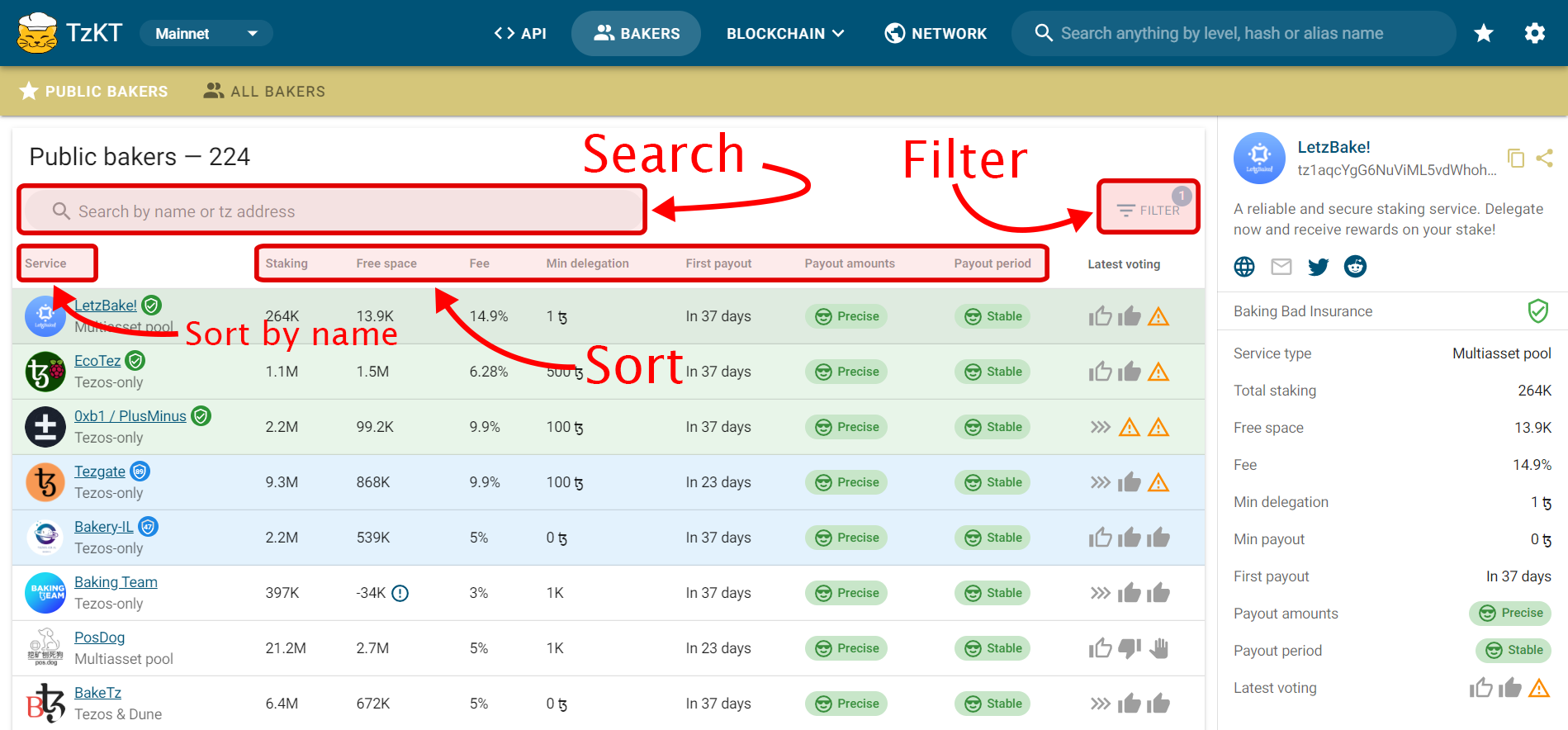
Task: Click the EcoTez avatar logo
Action: pyautogui.click(x=45, y=372)
